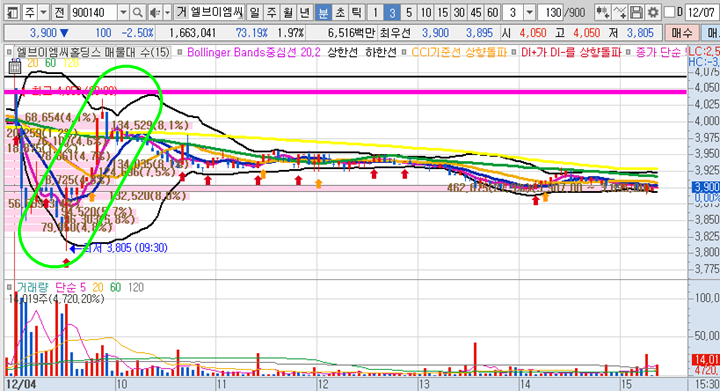Click the 거래량 volume label
This screenshot has height=391, width=720.
(x=32, y=288)
